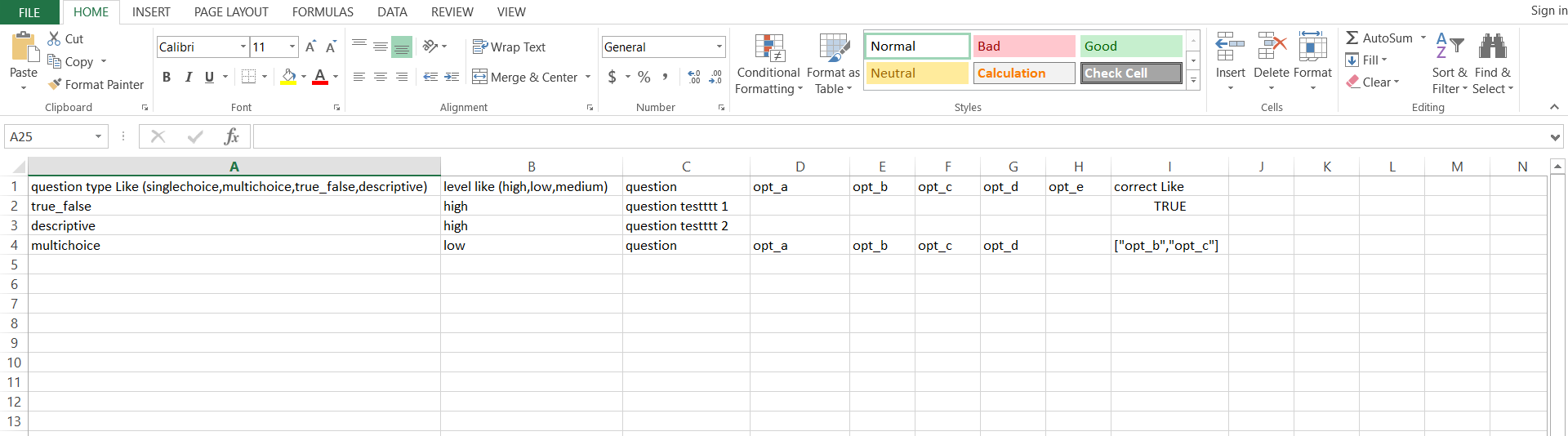Click the Sort & Filter icon

tap(1449, 47)
